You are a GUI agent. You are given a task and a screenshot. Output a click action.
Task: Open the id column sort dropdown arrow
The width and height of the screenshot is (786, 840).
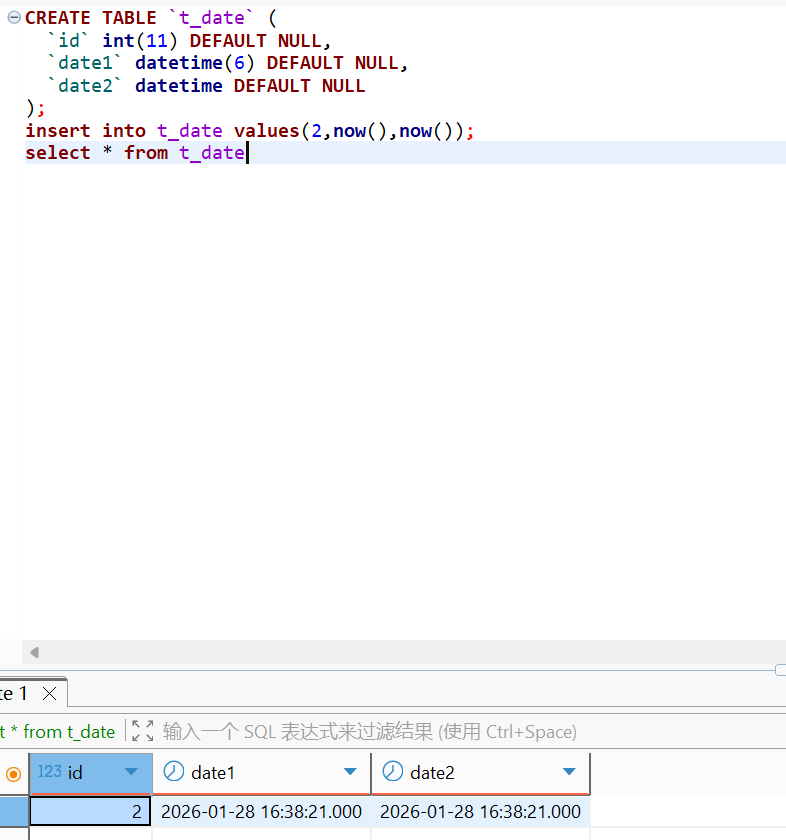(x=131, y=772)
